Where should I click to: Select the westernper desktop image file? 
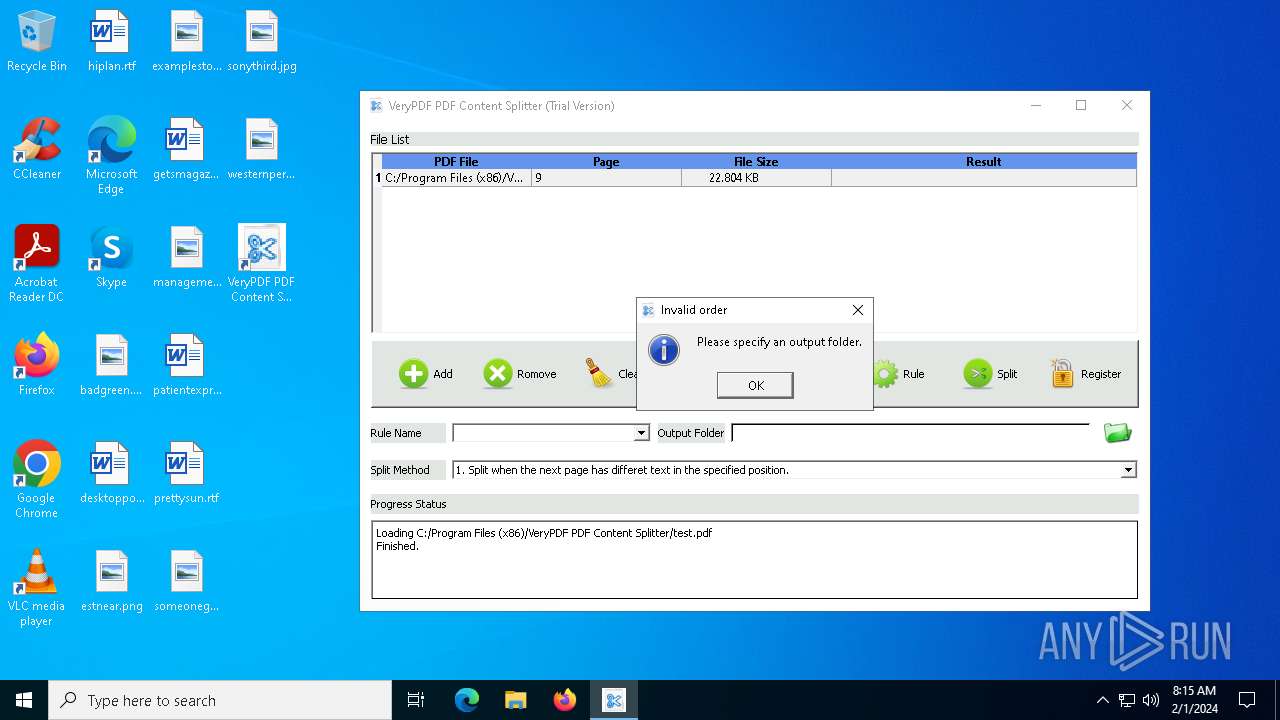tap(262, 150)
